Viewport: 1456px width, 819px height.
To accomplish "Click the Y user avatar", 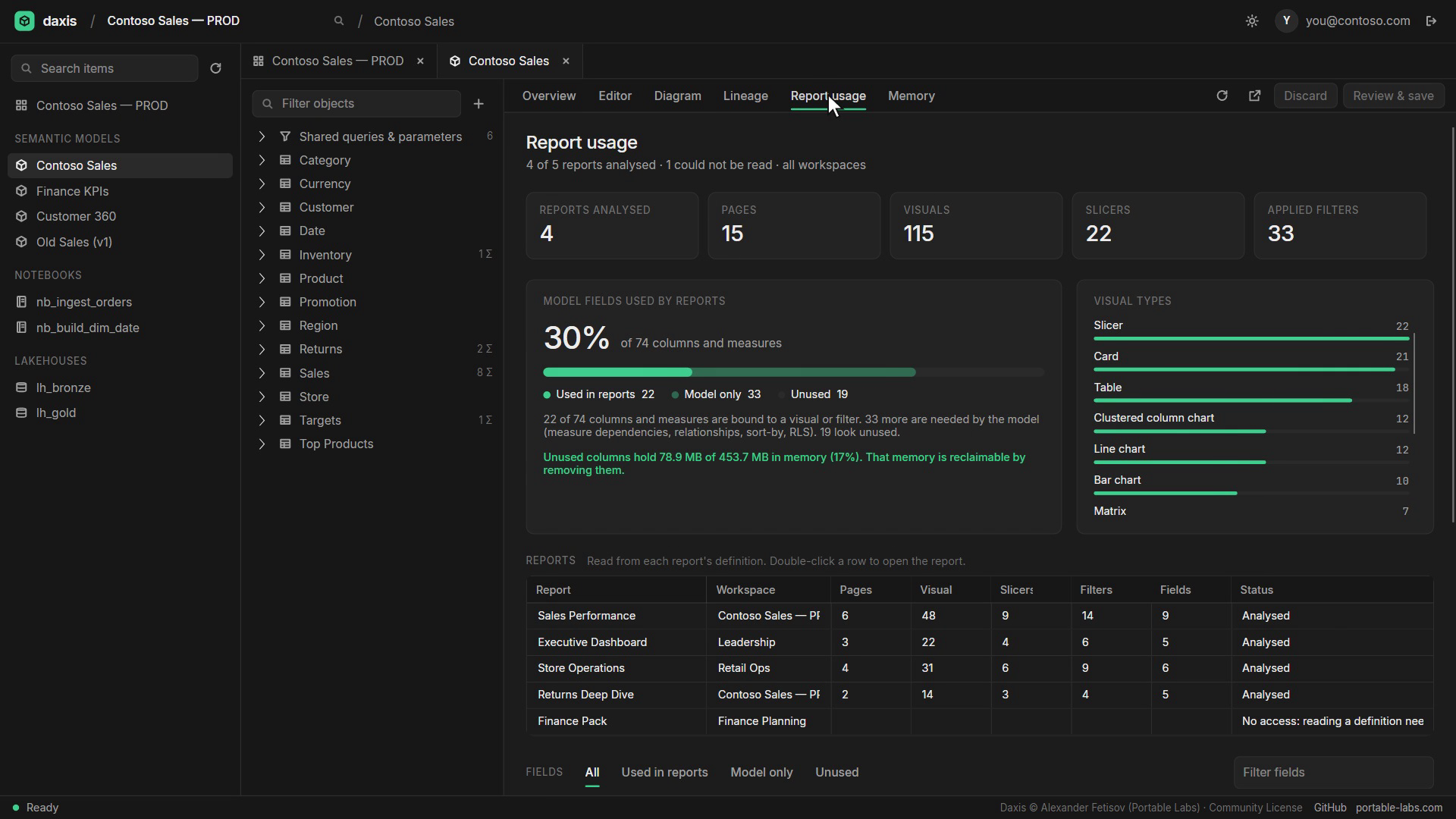I will tap(1286, 21).
